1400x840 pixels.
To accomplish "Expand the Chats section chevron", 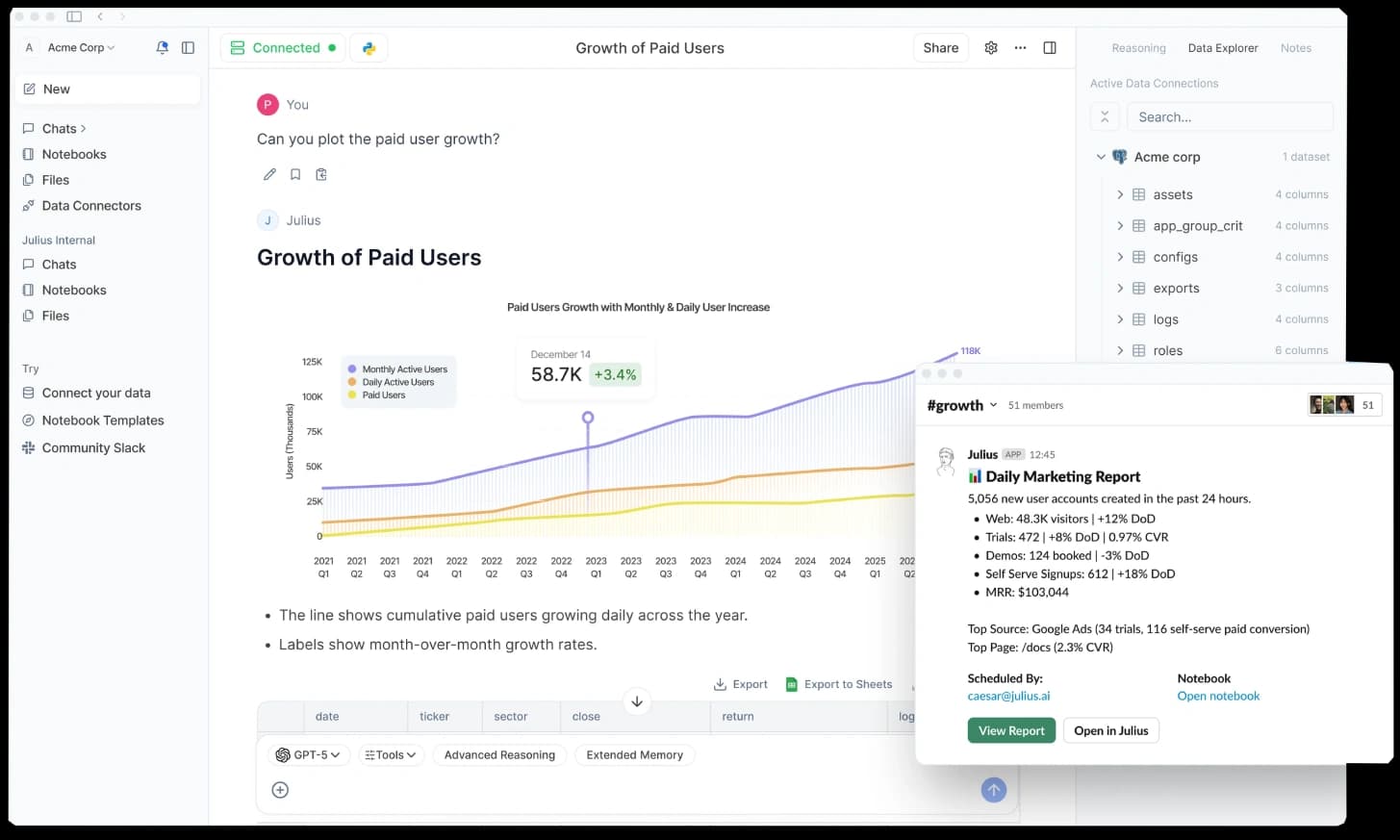I will point(84,129).
